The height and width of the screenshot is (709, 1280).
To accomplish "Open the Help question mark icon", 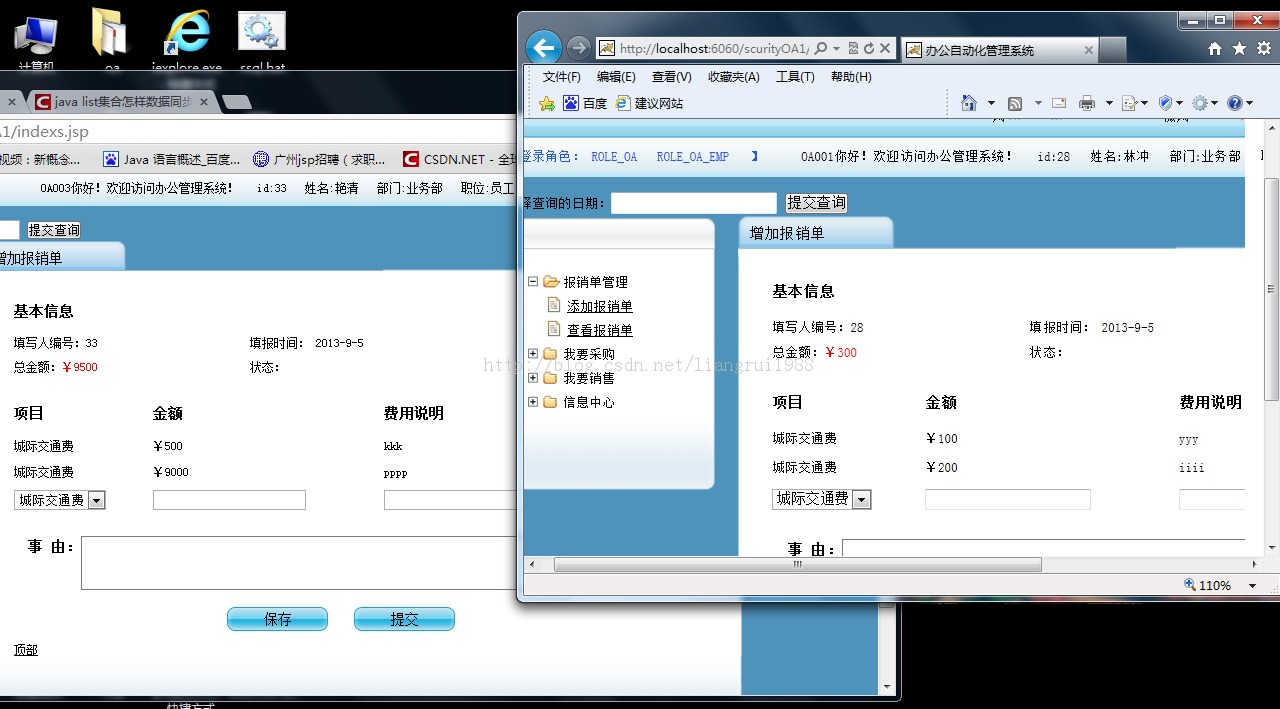I will point(1236,103).
